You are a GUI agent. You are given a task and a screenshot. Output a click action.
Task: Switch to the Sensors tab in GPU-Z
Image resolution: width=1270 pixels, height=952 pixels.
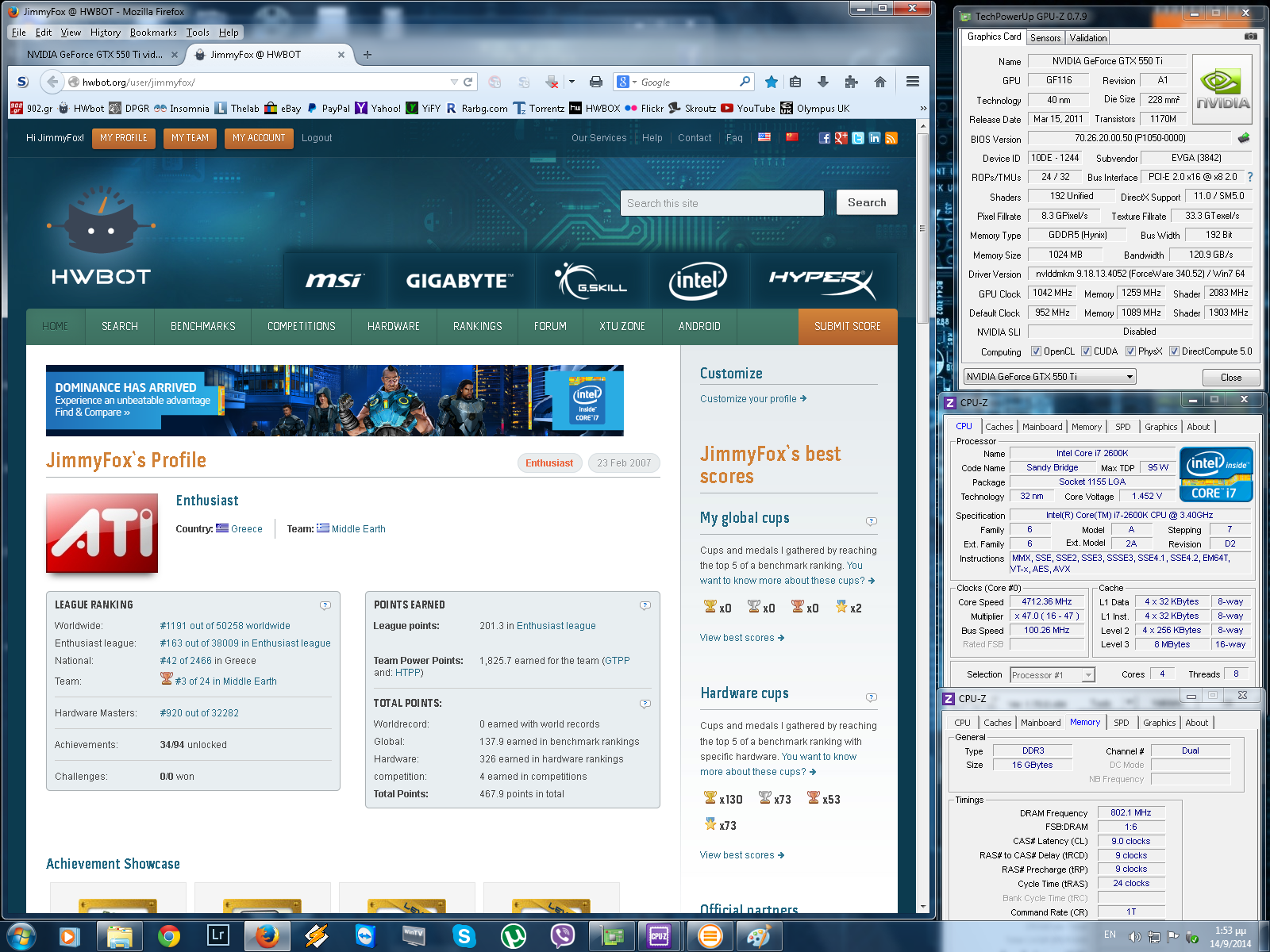tap(1045, 38)
